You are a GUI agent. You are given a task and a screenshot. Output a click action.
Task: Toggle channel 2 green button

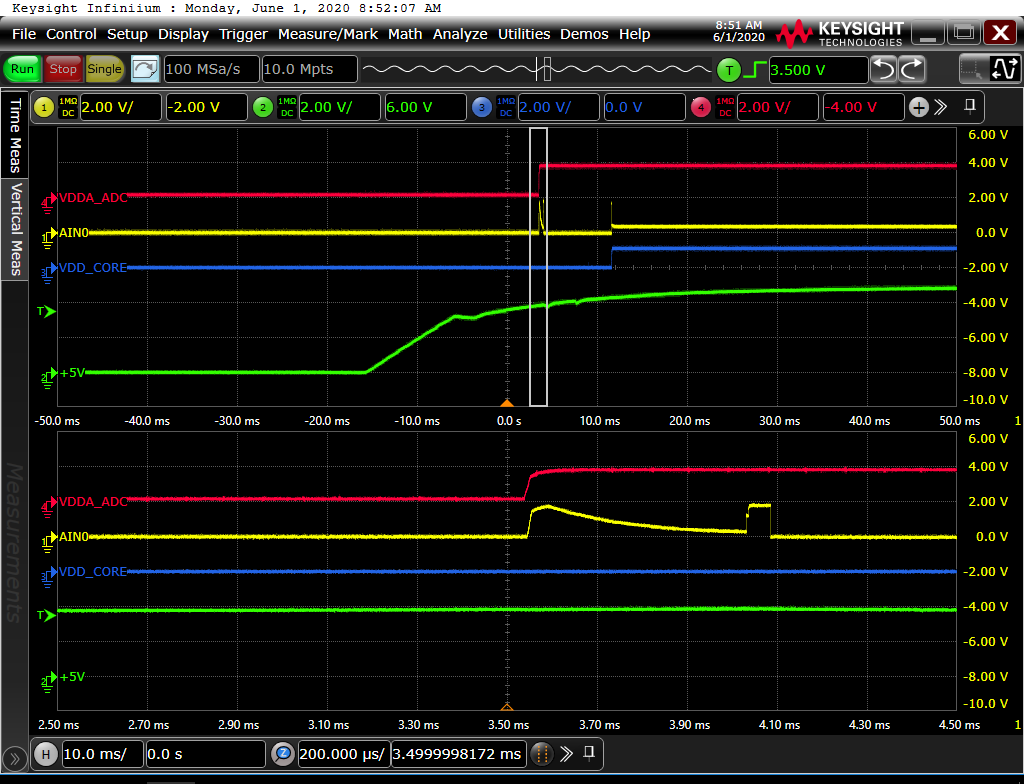point(263,107)
